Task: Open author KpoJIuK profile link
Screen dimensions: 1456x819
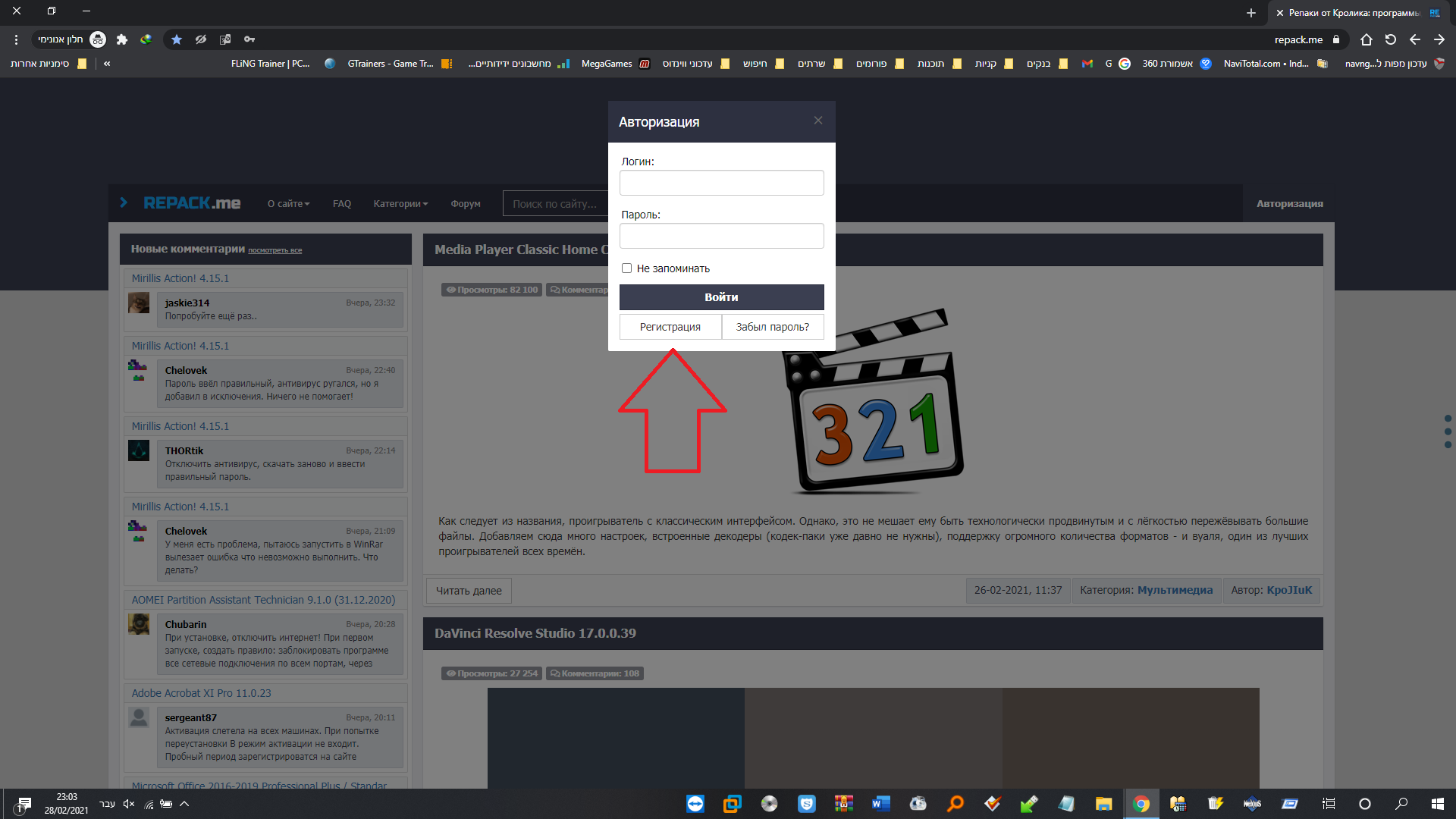Action: 1288,590
